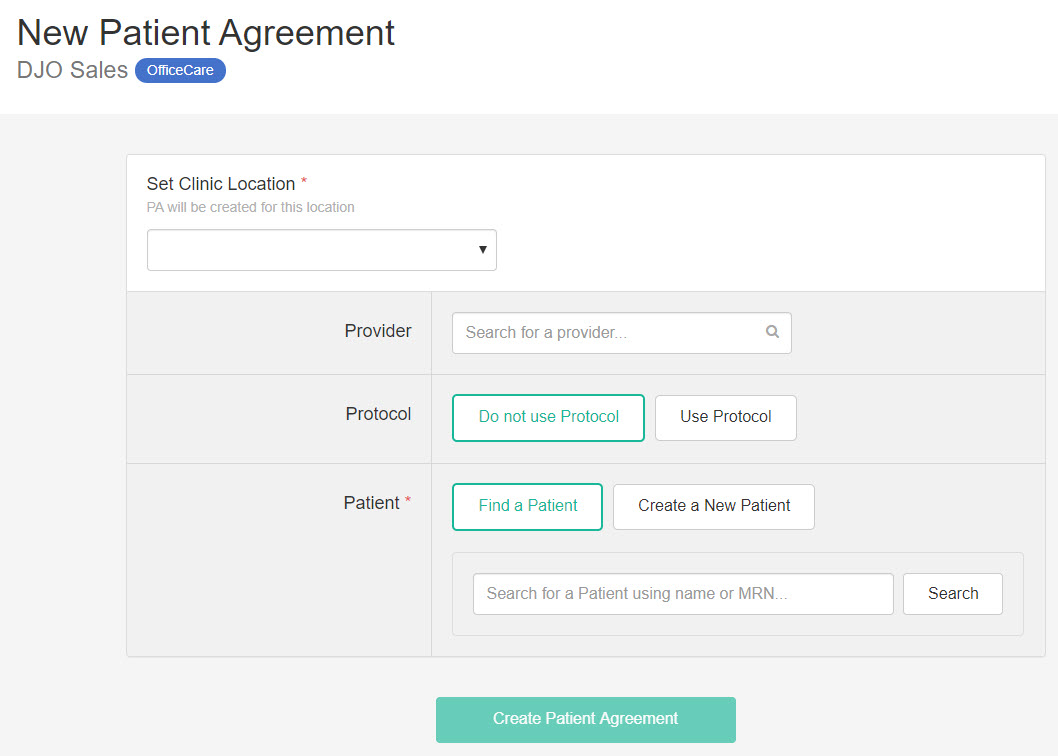Click the Search button for patient lookup

coord(951,593)
